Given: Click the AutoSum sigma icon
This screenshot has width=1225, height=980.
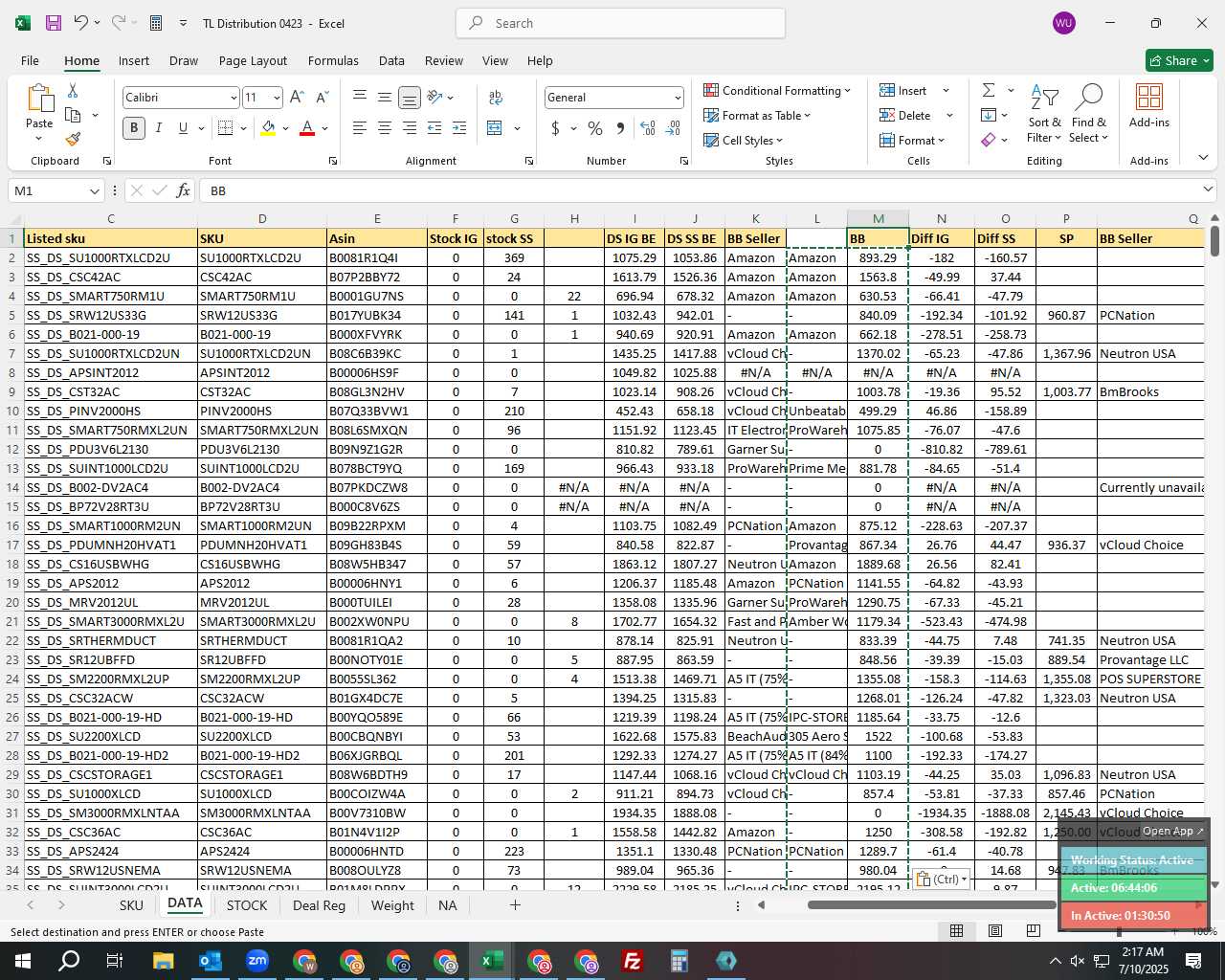Looking at the screenshot, I should pyautogui.click(x=989, y=90).
